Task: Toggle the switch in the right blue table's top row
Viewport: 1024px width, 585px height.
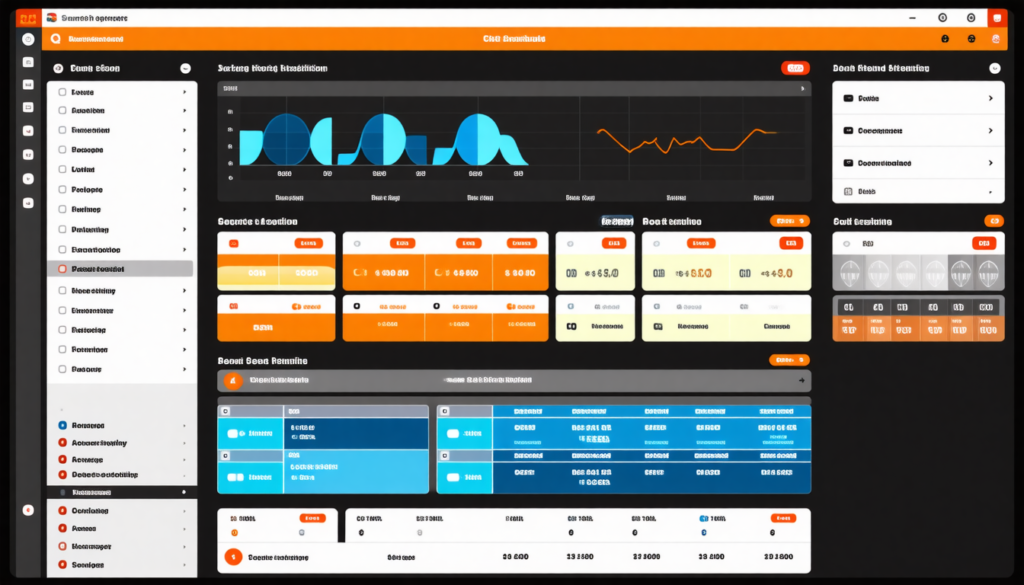Action: coord(453,433)
